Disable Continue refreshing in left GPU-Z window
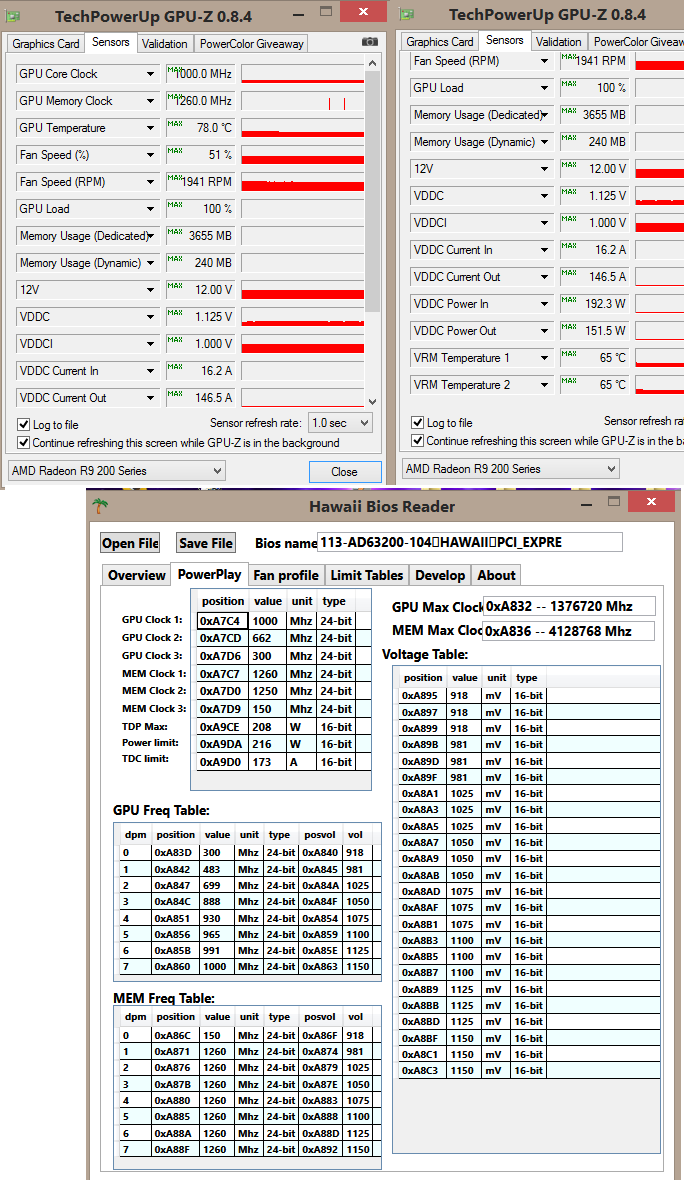 click(x=24, y=442)
